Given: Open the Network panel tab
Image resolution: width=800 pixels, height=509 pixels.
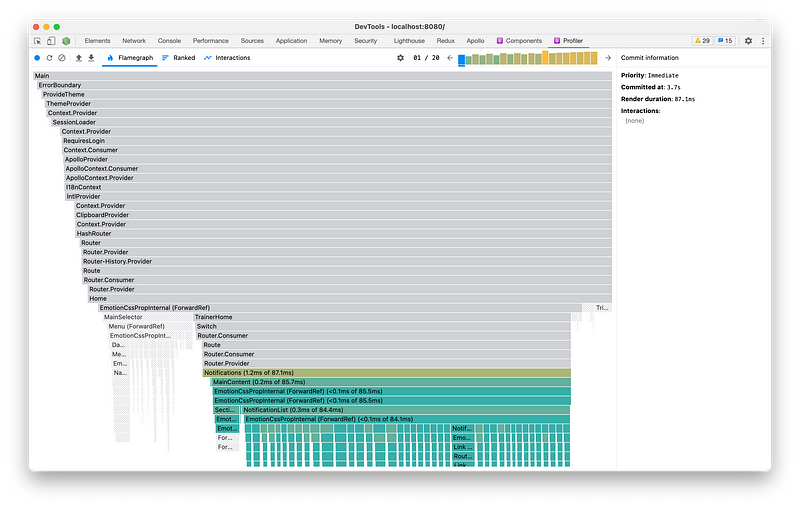Looking at the screenshot, I should (x=133, y=41).
